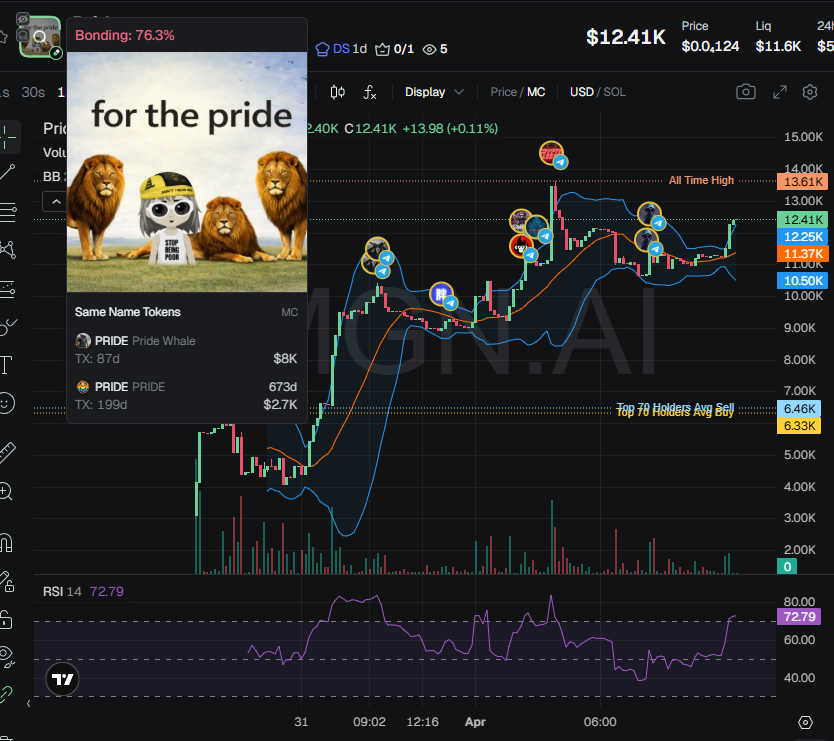Click the time axis settings target icon
This screenshot has height=741, width=834.
click(805, 722)
